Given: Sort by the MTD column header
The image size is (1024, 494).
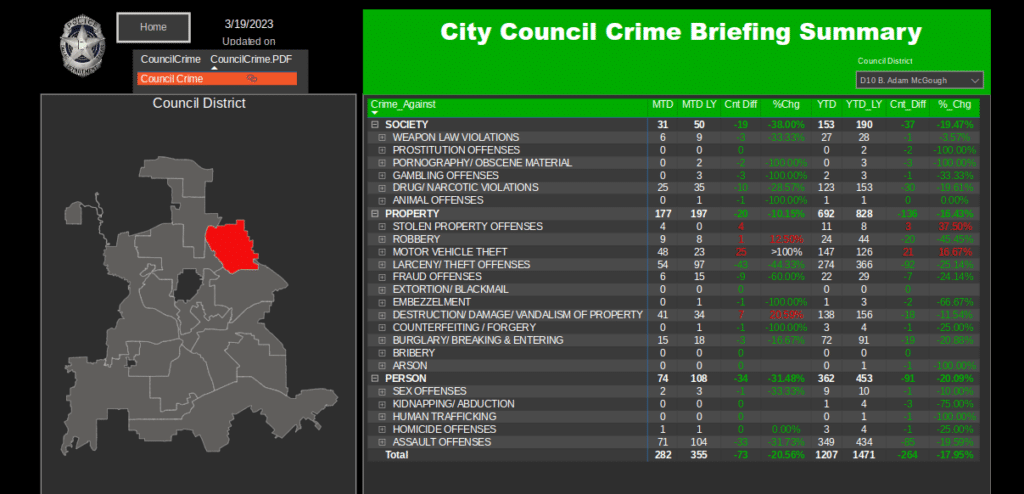Looking at the screenshot, I should point(661,104).
